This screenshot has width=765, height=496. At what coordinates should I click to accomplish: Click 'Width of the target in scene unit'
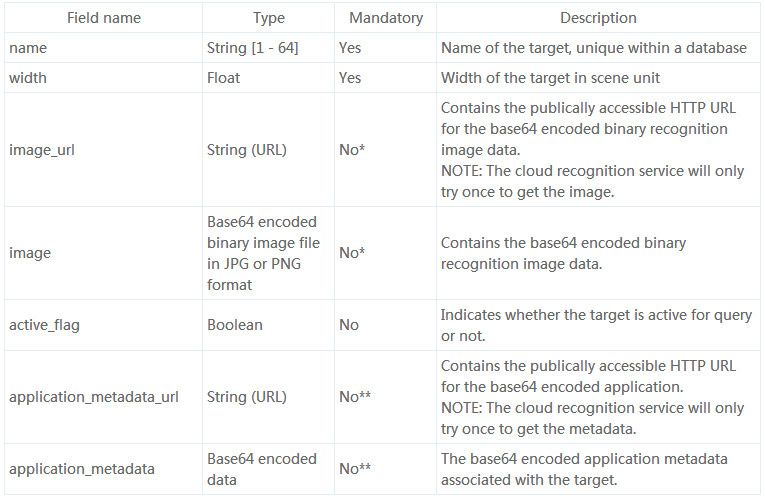tap(550, 78)
